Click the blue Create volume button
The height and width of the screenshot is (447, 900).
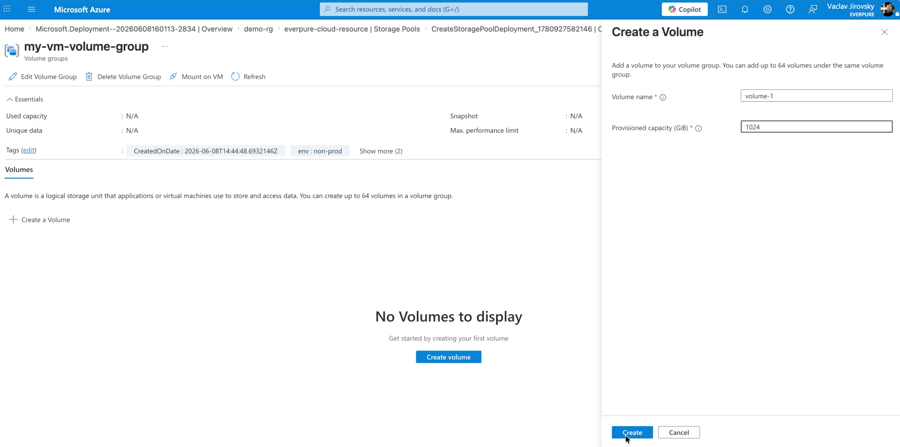click(448, 357)
